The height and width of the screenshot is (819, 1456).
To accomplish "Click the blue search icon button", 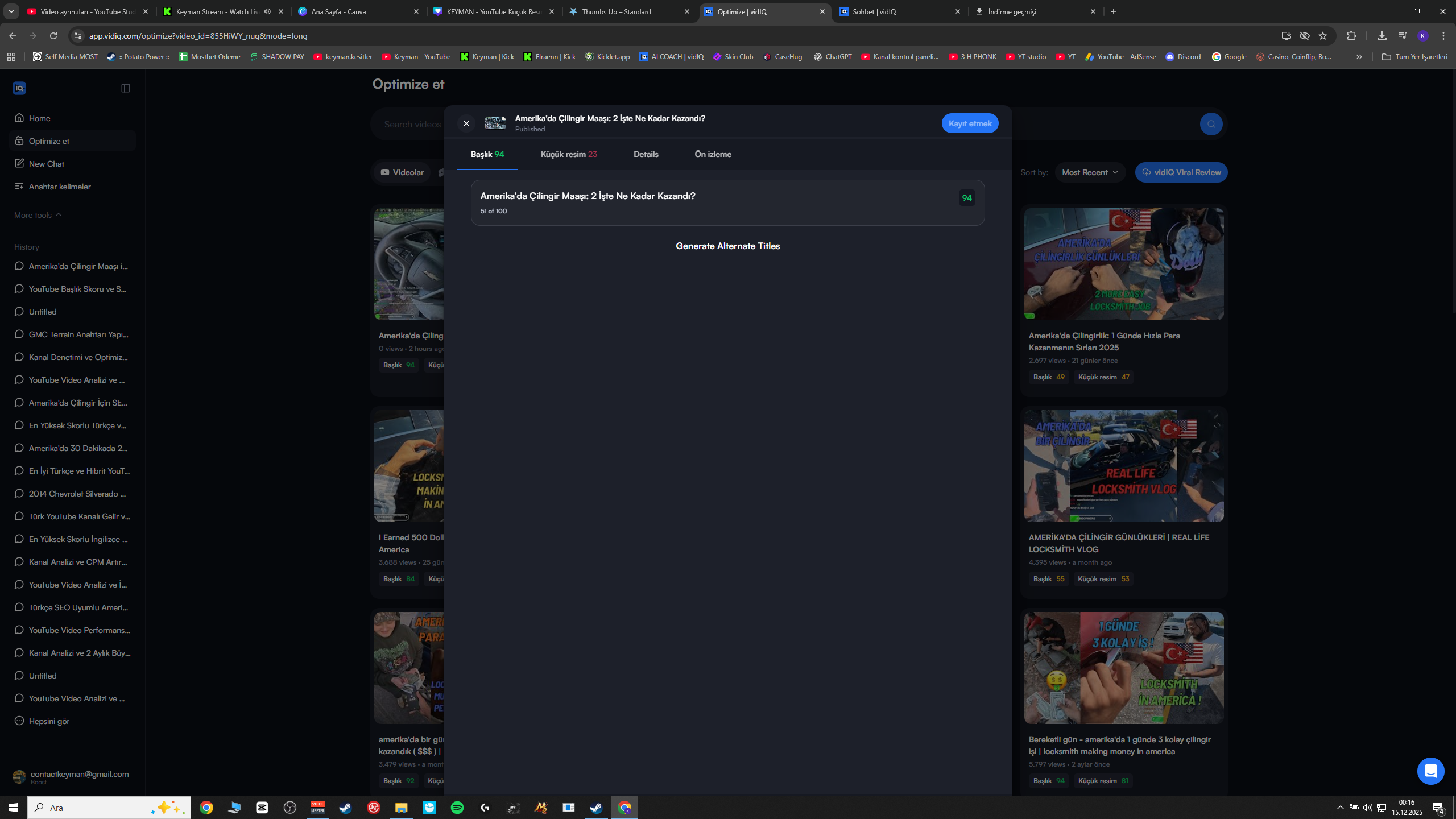I will coord(1211,124).
